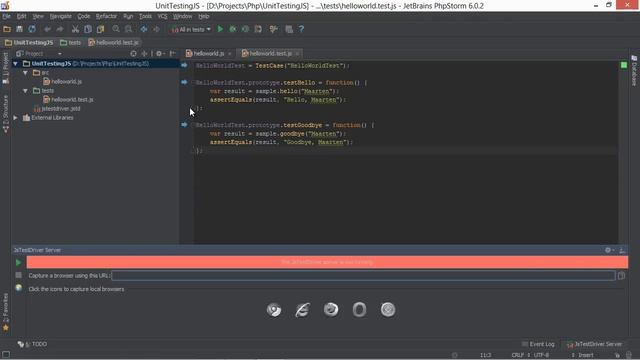
Task: Click the run gutter icon beside testHello
Action: coord(184,82)
